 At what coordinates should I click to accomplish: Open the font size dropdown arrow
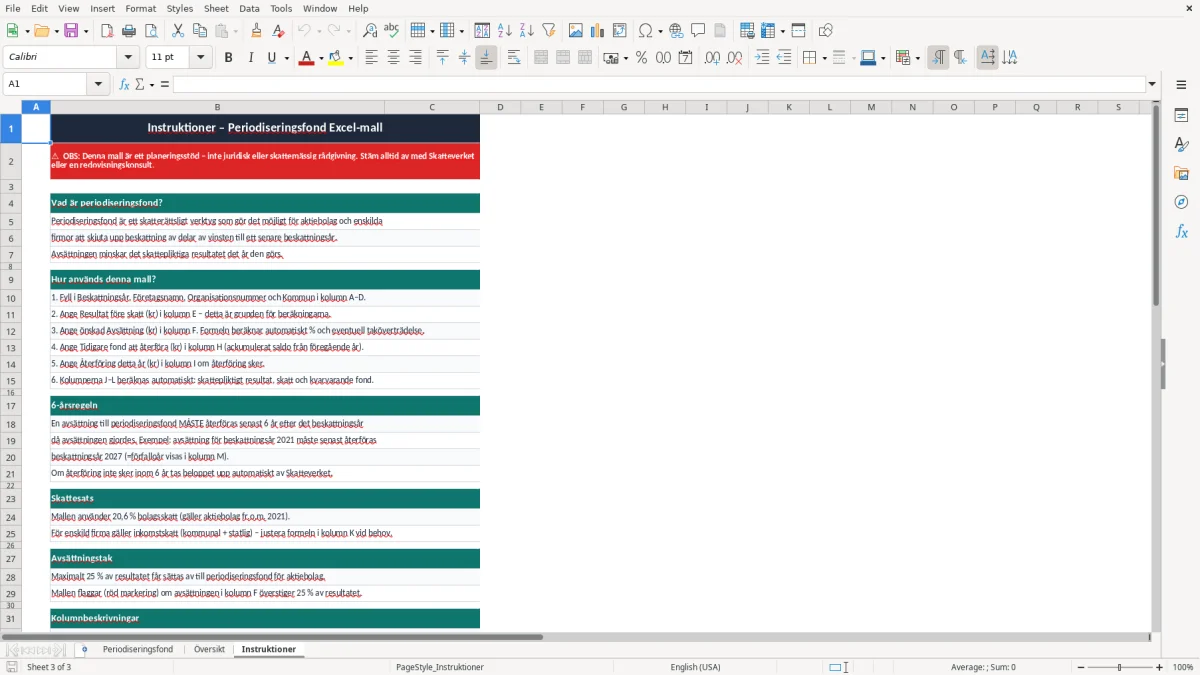201,58
